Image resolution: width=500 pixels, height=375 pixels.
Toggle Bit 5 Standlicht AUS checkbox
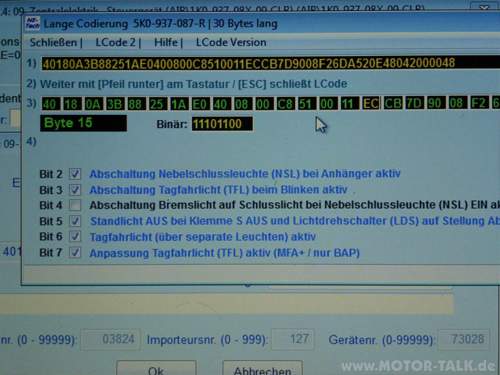click(x=75, y=221)
